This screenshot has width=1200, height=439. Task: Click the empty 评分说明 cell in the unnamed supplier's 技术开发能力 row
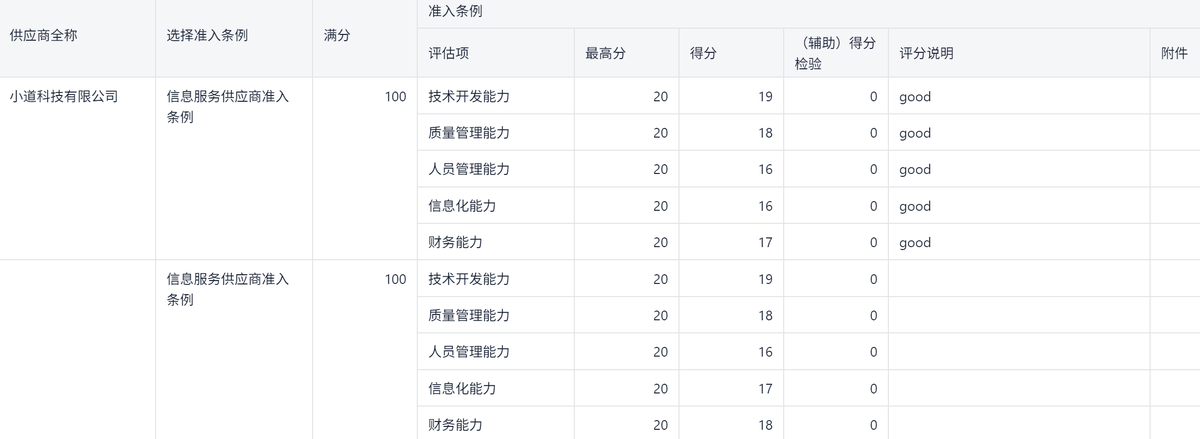1018,279
